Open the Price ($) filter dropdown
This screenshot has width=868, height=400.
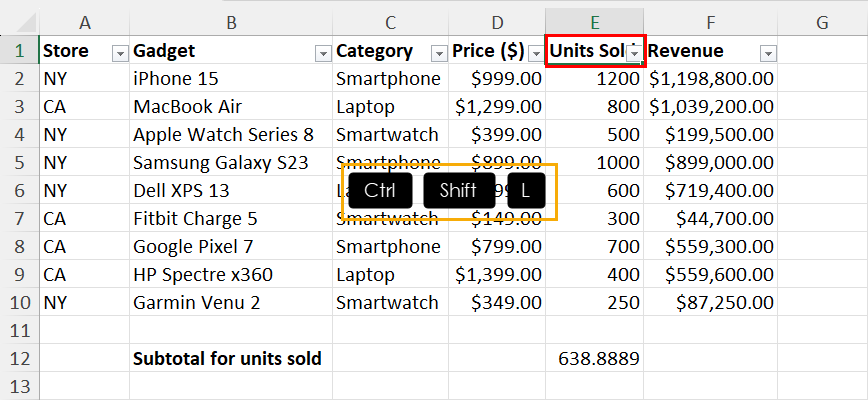[x=536, y=53]
